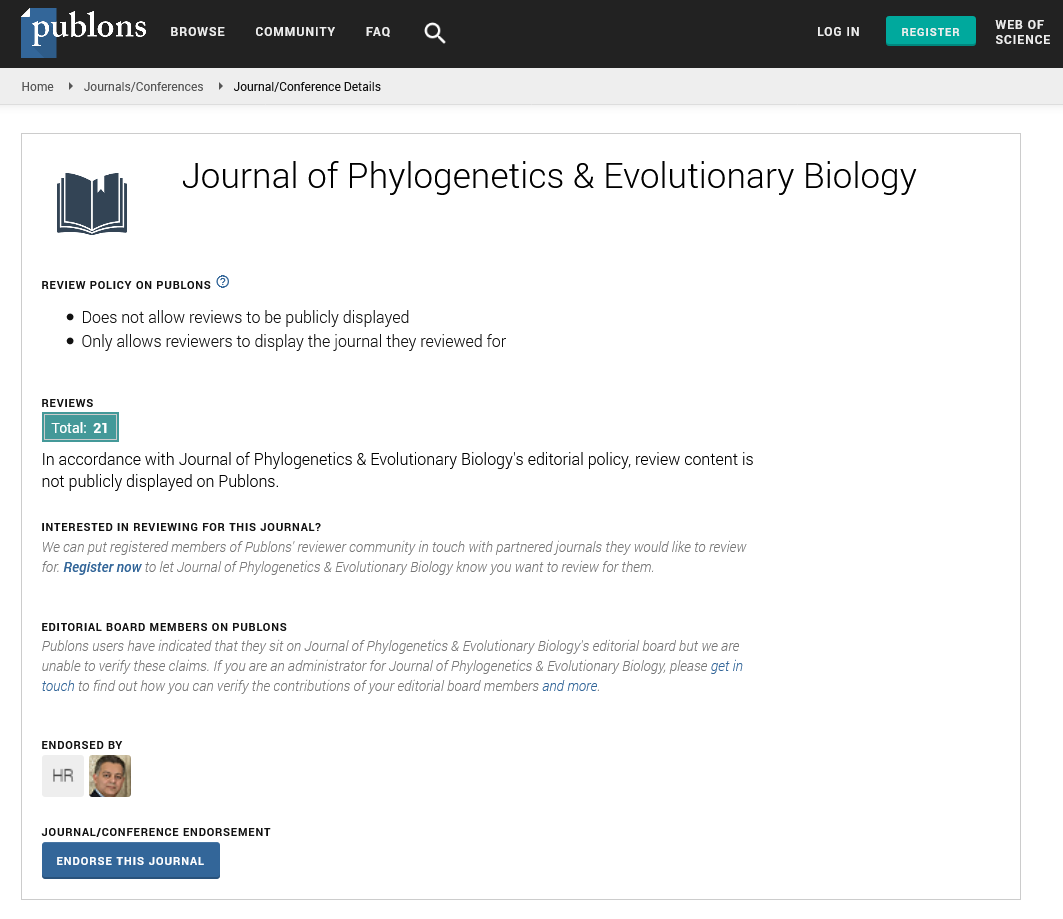Open the search magnifier icon
Image resolution: width=1063 pixels, height=919 pixels.
pyautogui.click(x=434, y=33)
